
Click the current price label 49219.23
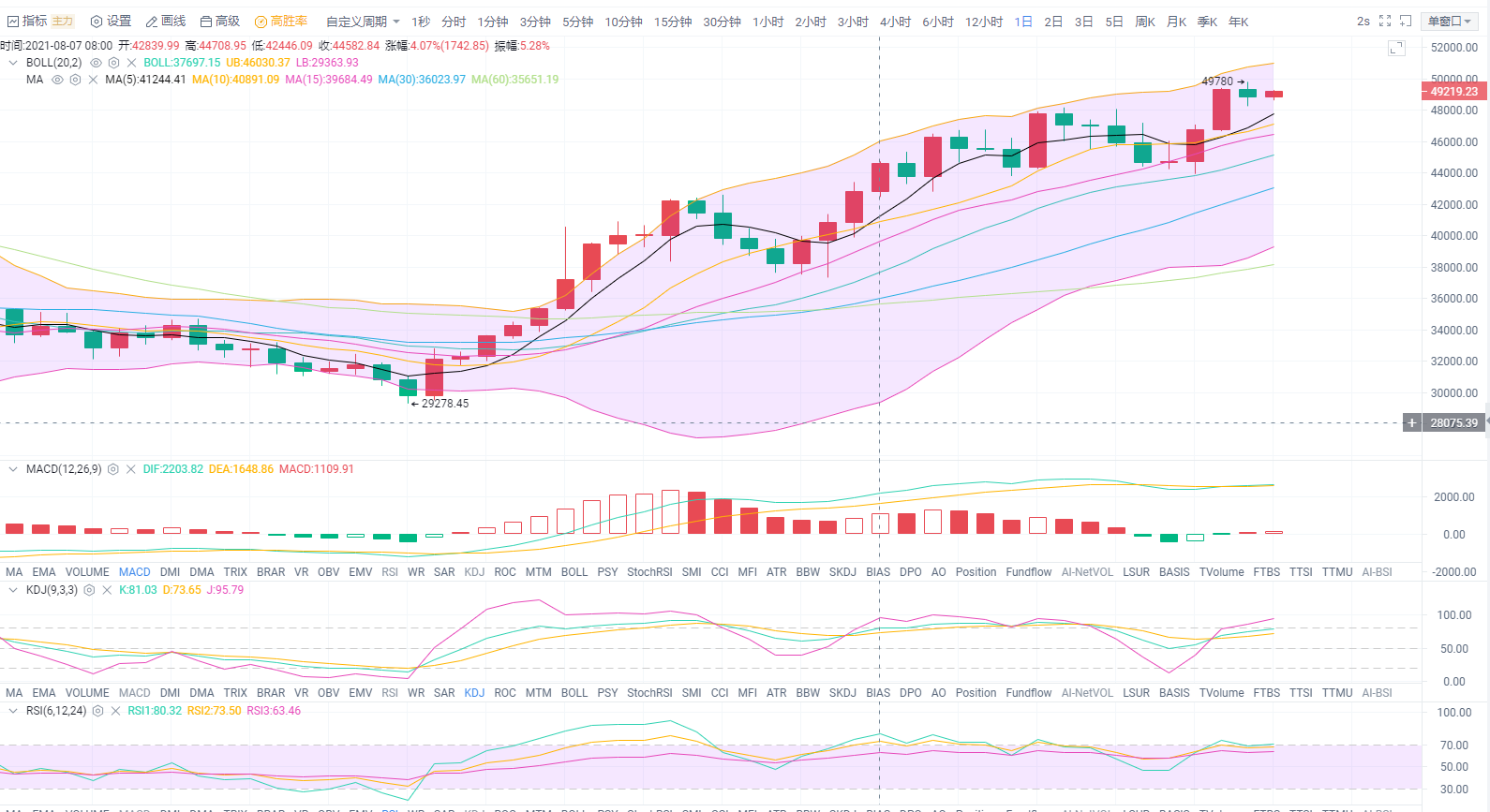pos(1453,92)
